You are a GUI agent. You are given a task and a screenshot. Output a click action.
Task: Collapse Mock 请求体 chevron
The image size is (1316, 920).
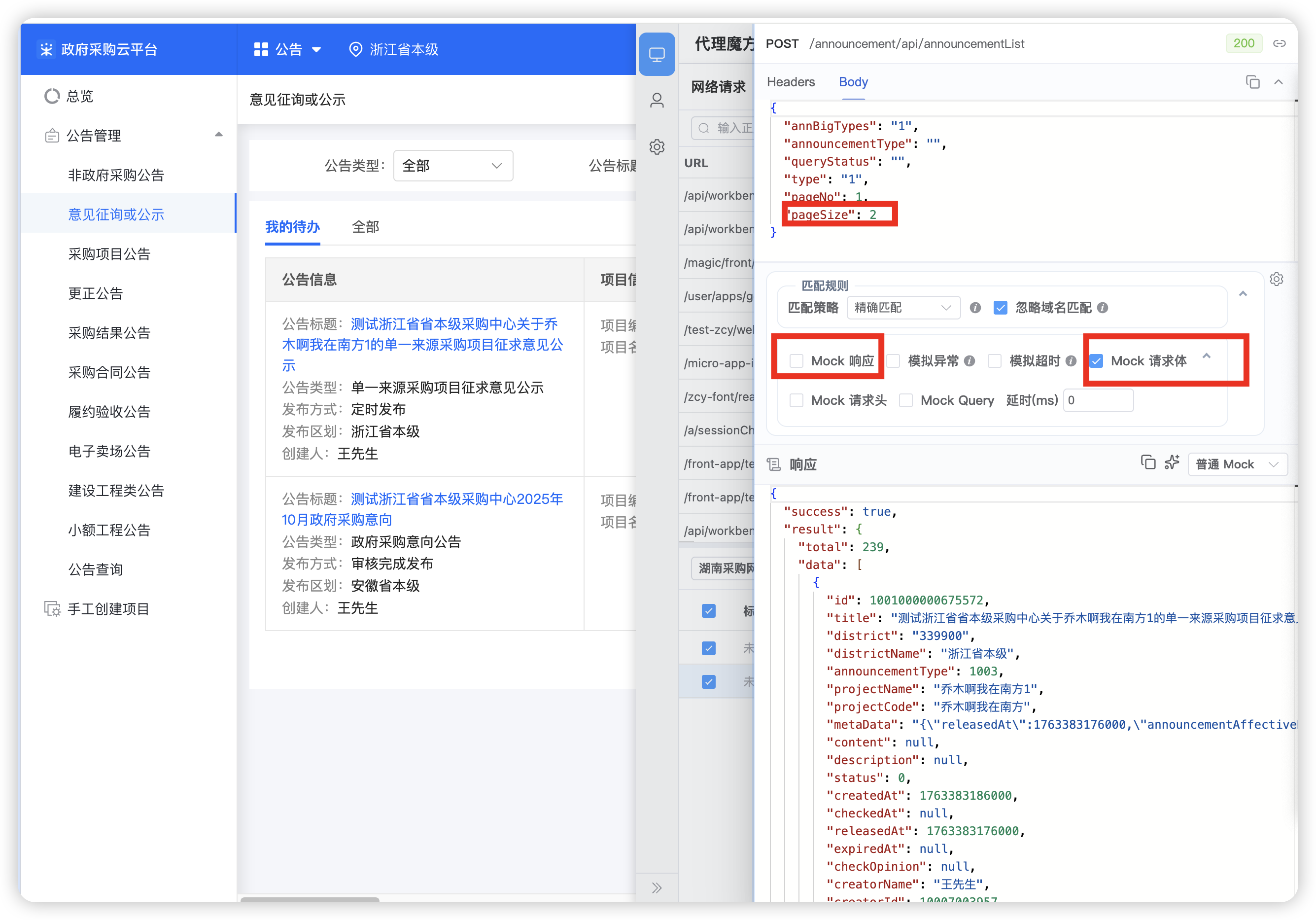1207,356
